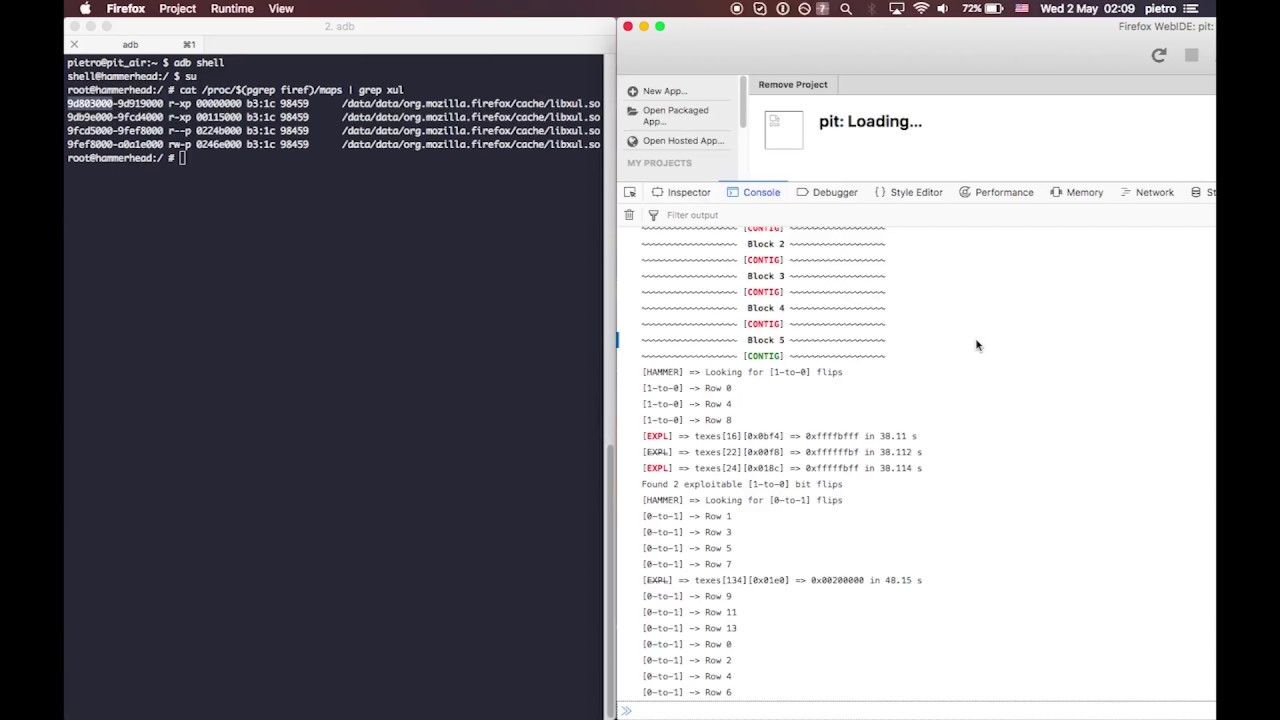Click the '[EXPL] => texes[24][0x018c]' console line
The image size is (1280, 720).
(782, 468)
